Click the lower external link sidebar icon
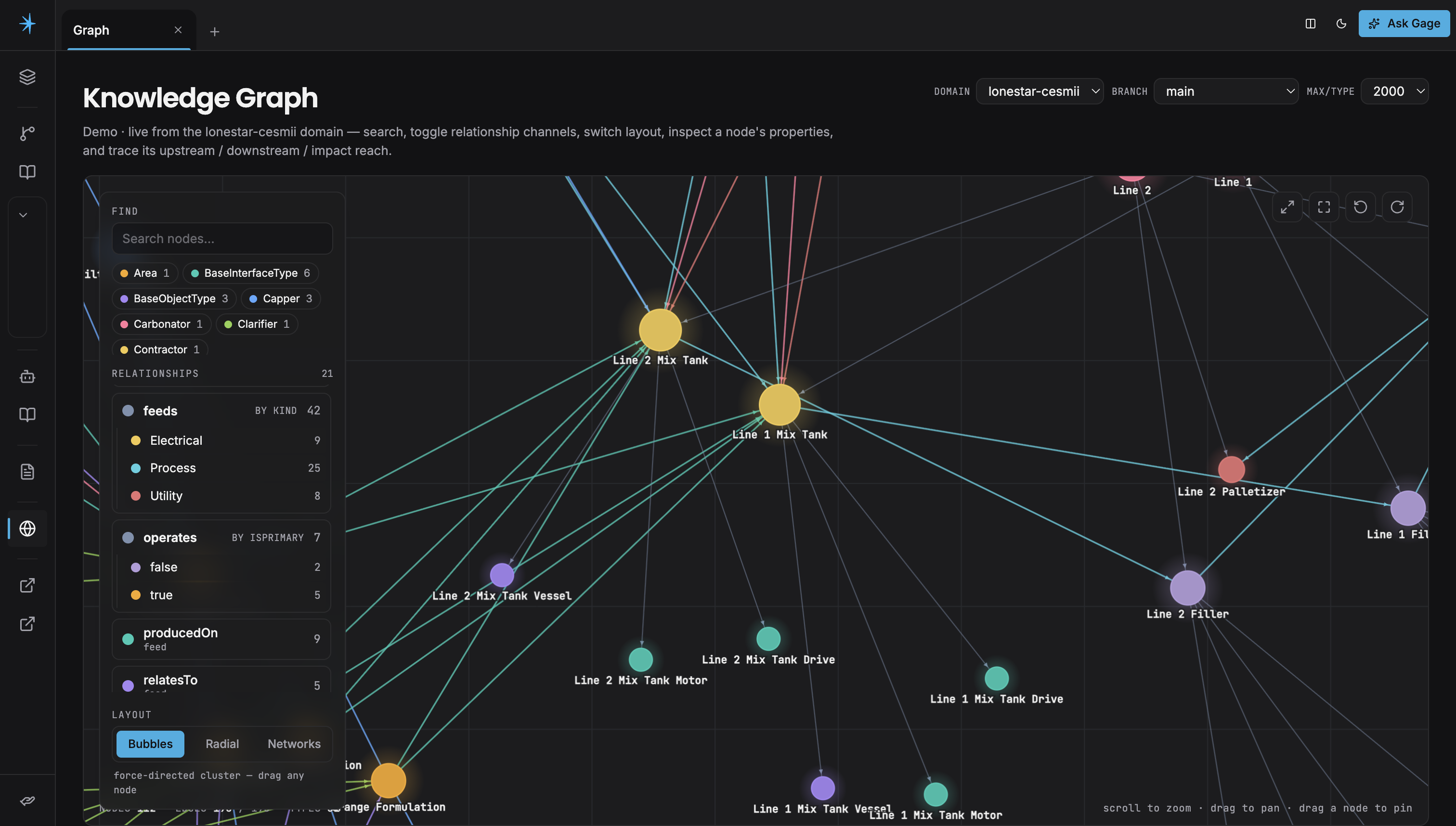This screenshot has height=826, width=1456. [x=27, y=623]
